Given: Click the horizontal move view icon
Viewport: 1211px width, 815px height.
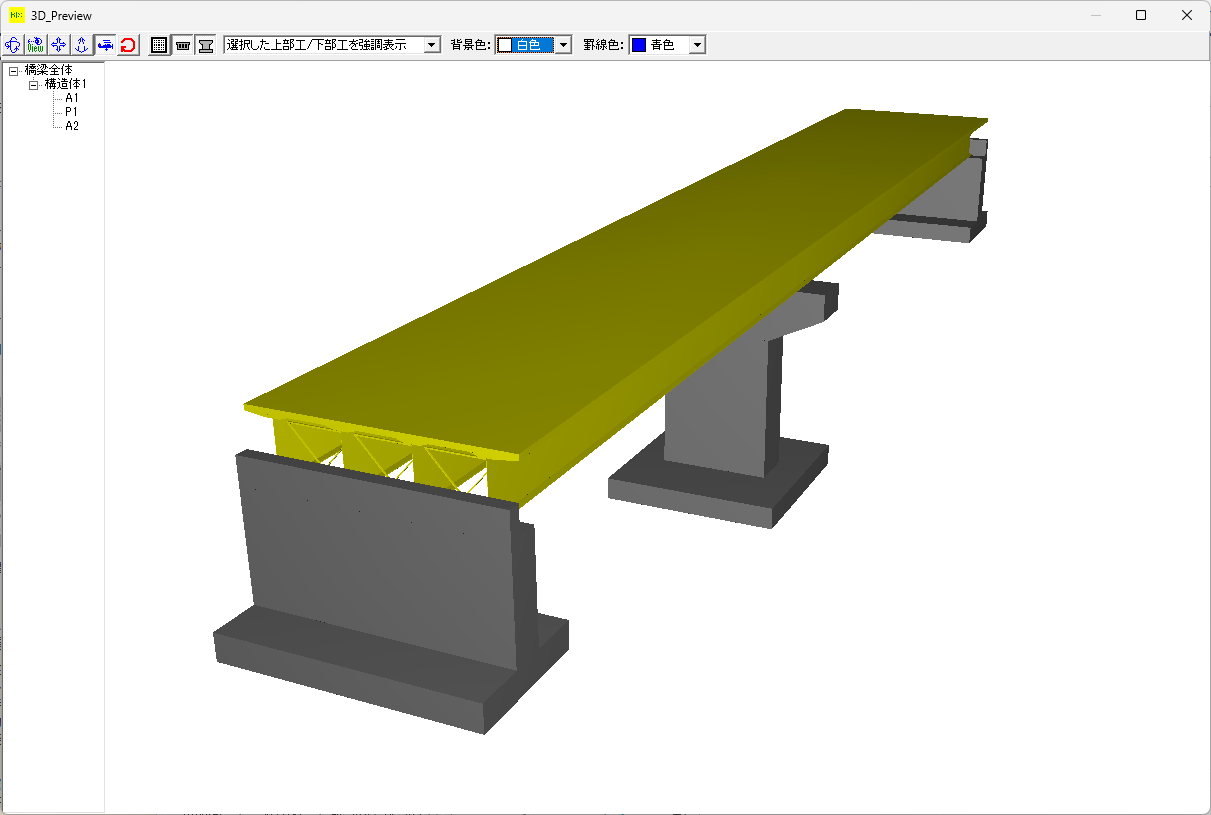Looking at the screenshot, I should click(105, 45).
